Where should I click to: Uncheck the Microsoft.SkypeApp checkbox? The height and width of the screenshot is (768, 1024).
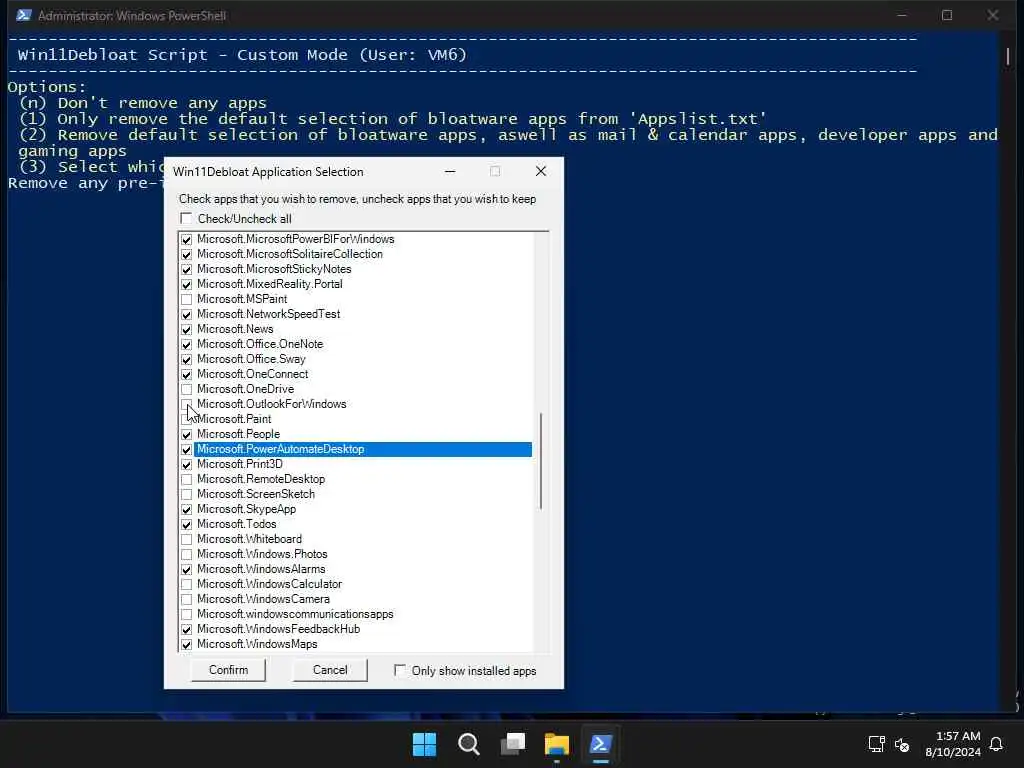pos(186,510)
